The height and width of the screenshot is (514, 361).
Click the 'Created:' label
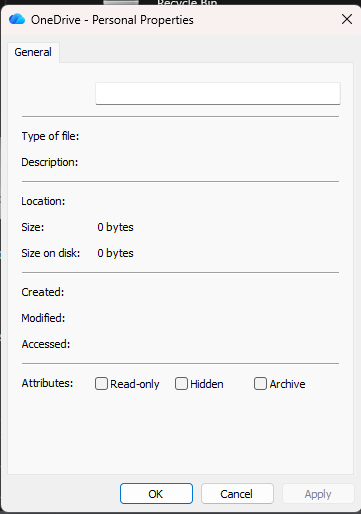(43, 292)
